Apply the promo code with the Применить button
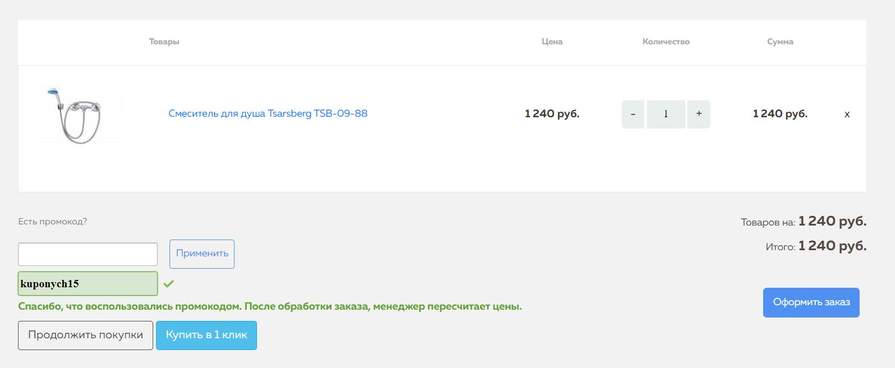The image size is (895, 368). click(x=202, y=254)
